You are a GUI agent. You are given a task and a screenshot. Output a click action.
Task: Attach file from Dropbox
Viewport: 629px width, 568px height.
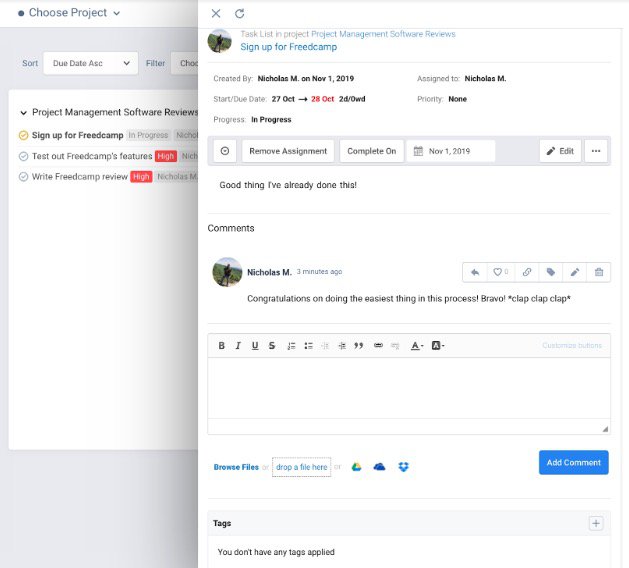click(403, 467)
